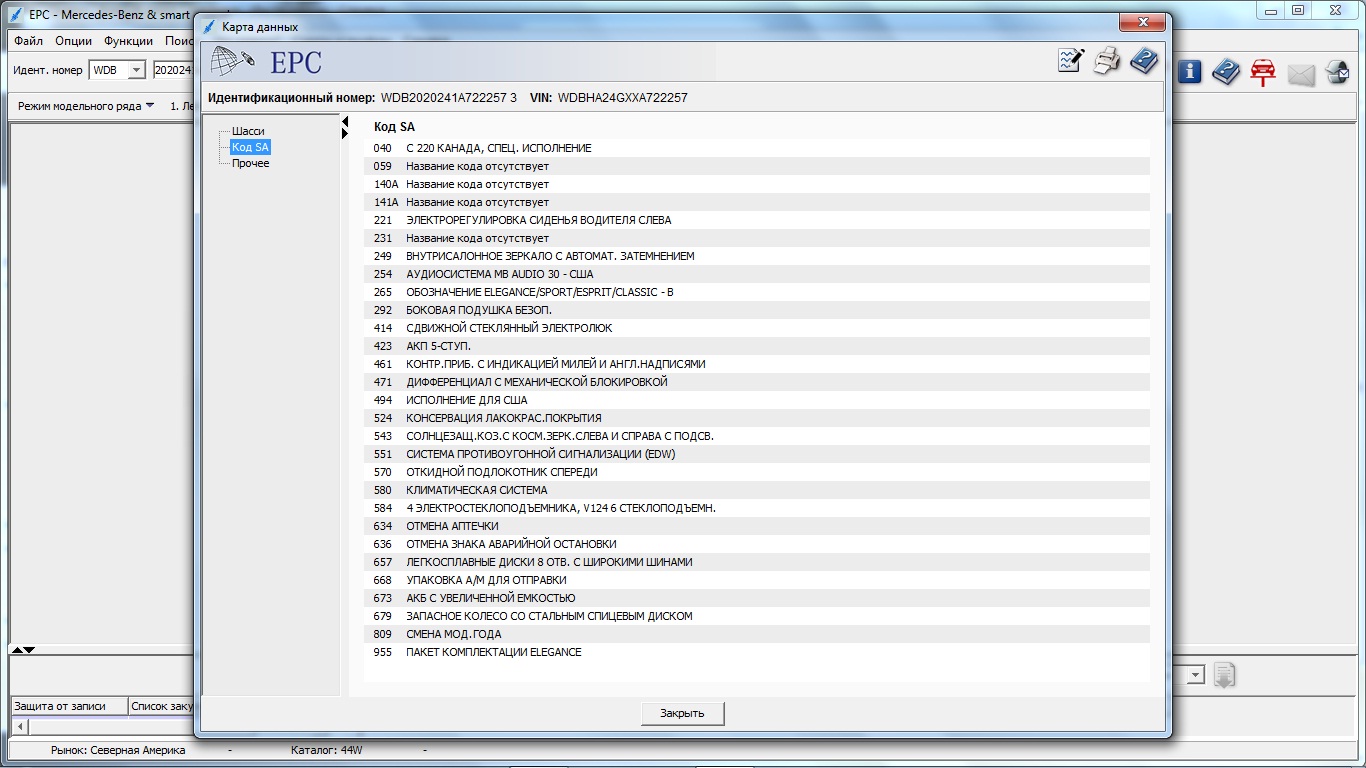Image resolution: width=1366 pixels, height=768 pixels.
Task: Select row 955 ПАКЕТ КОМПЛЕКТАЦИИ ELEGANCE
Action: (757, 652)
